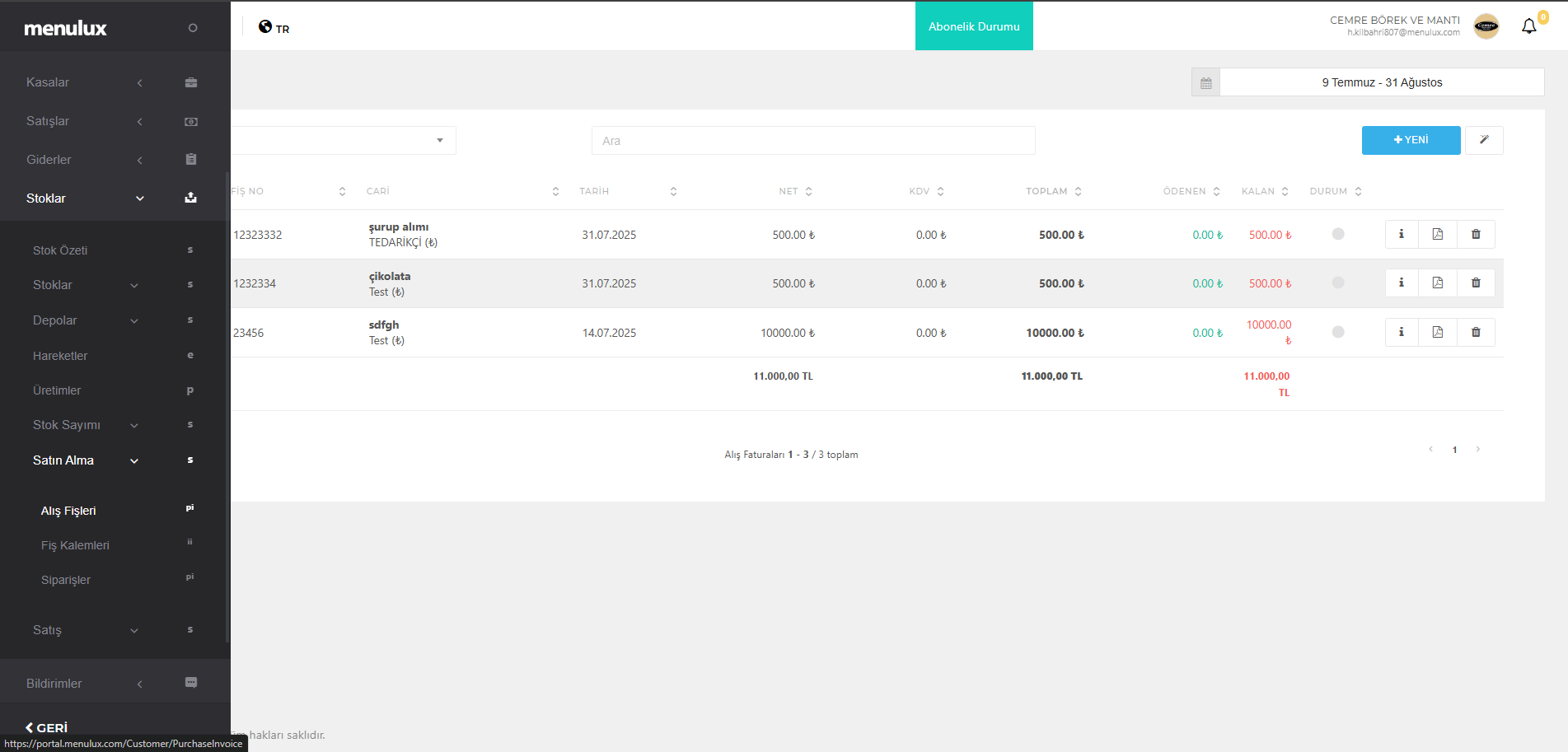Image resolution: width=1568 pixels, height=752 pixels.
Task: Show info for invoice 1232334
Action: point(1402,283)
